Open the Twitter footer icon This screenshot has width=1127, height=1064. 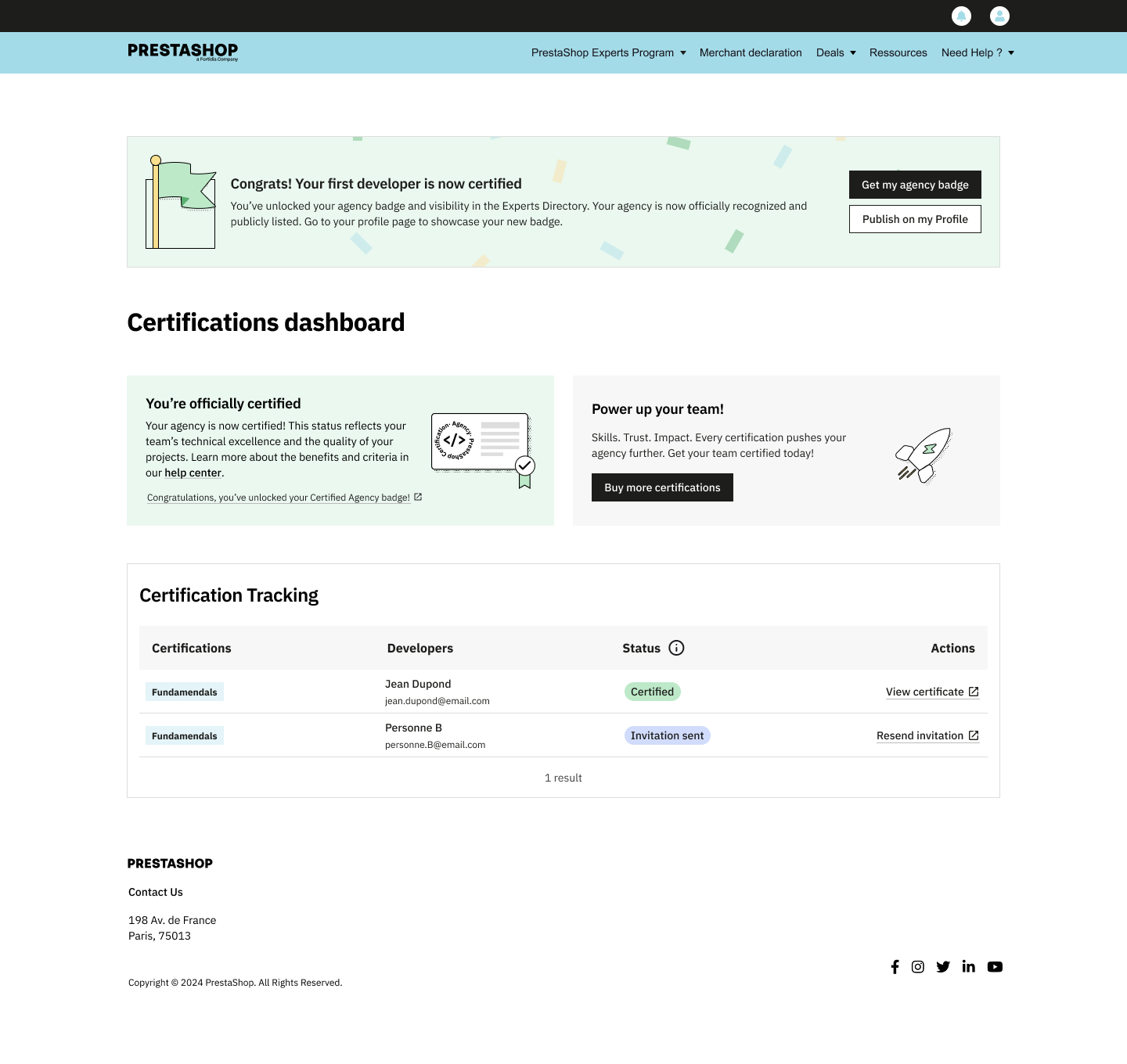click(943, 967)
